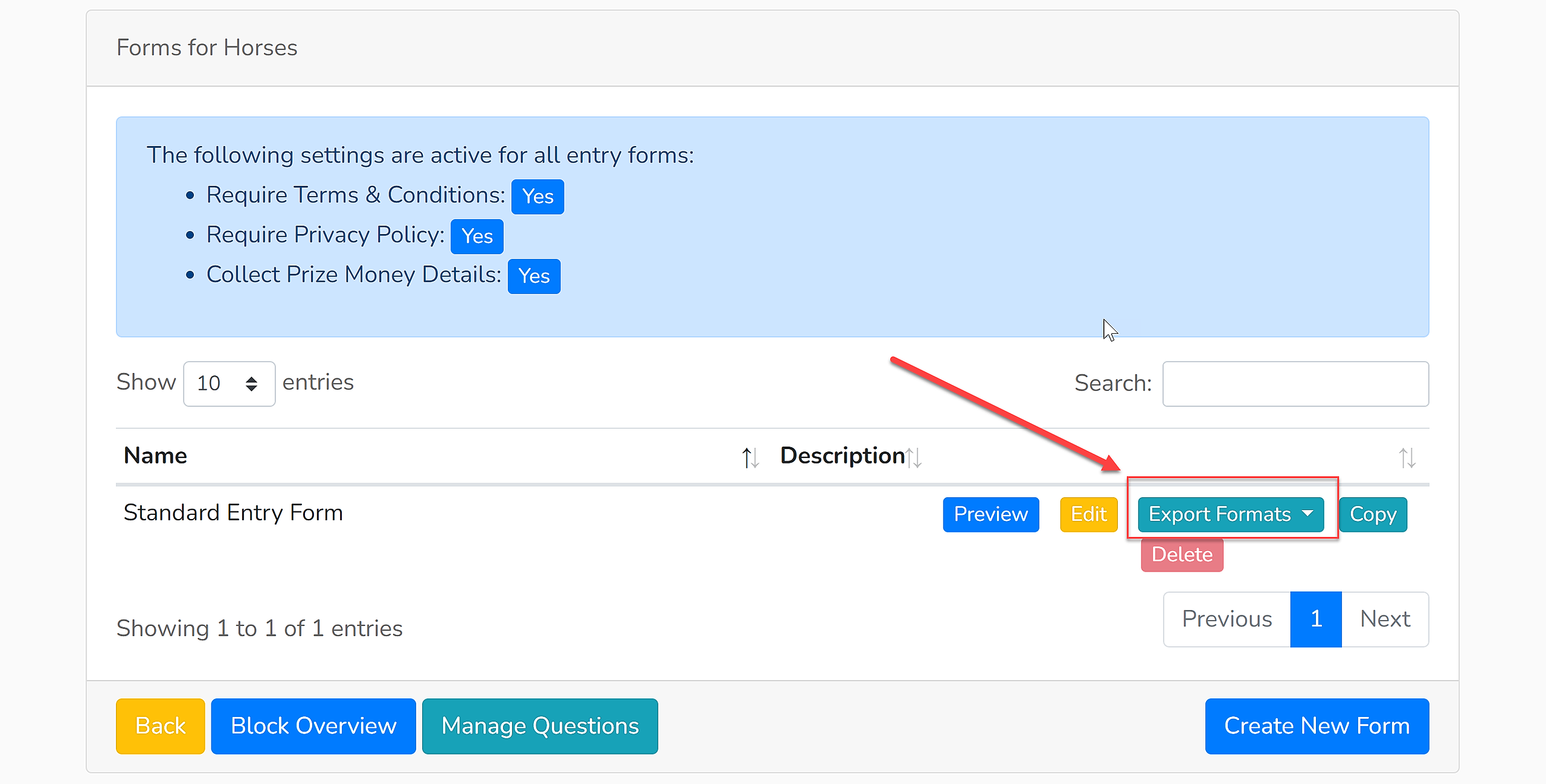Open the Show entries count dropdown
Image resolution: width=1546 pixels, height=784 pixels.
(229, 383)
